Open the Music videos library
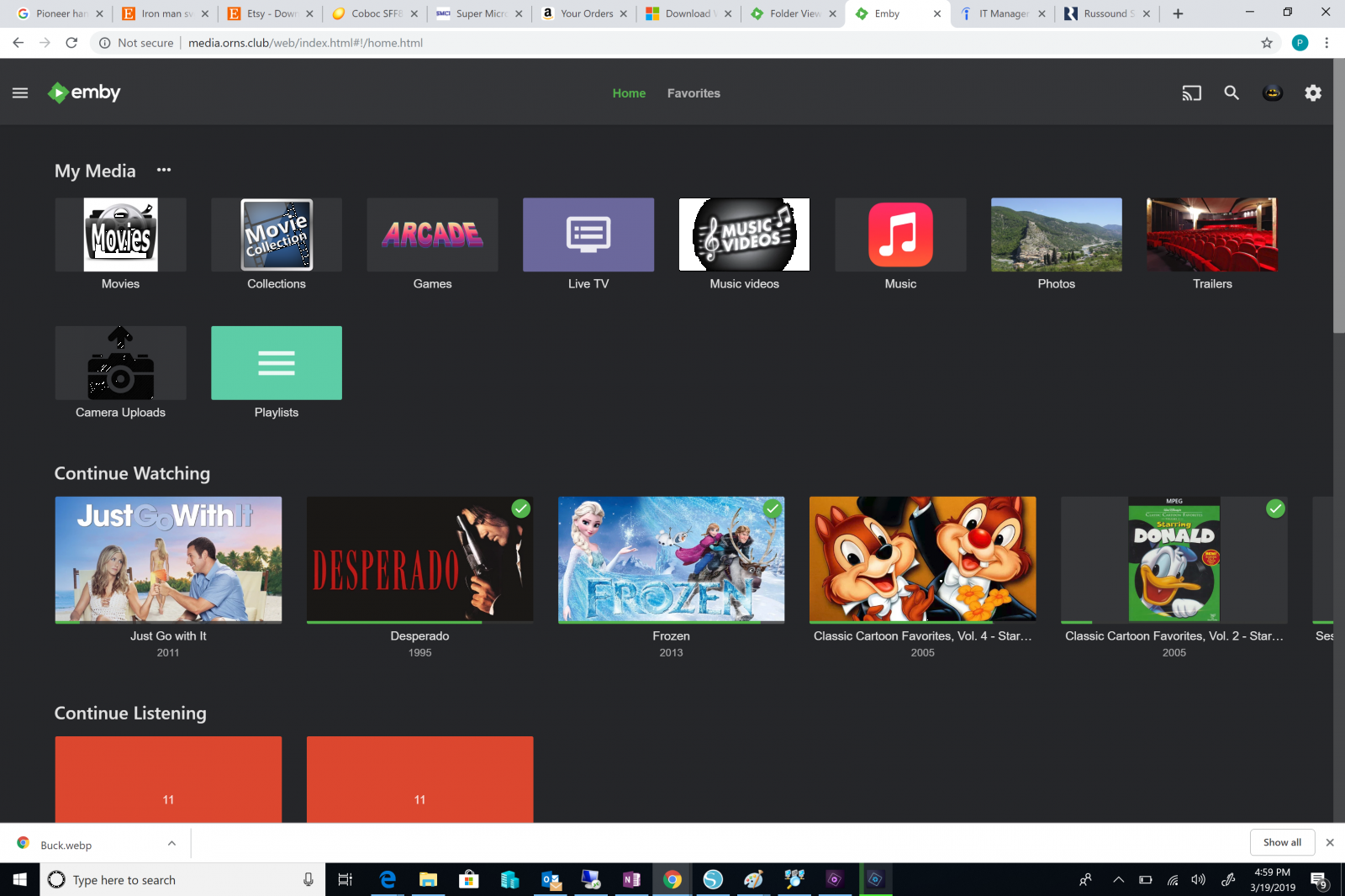 point(744,235)
